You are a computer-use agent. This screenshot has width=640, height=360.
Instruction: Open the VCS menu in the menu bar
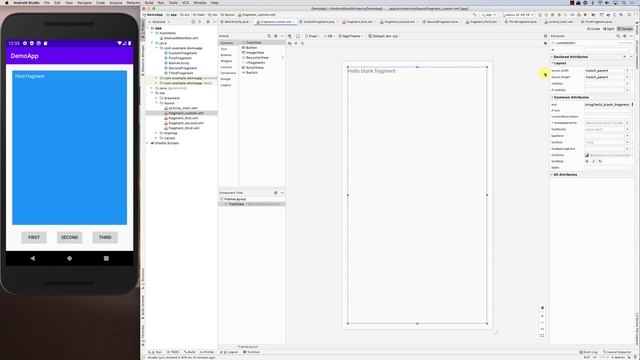(185, 2)
